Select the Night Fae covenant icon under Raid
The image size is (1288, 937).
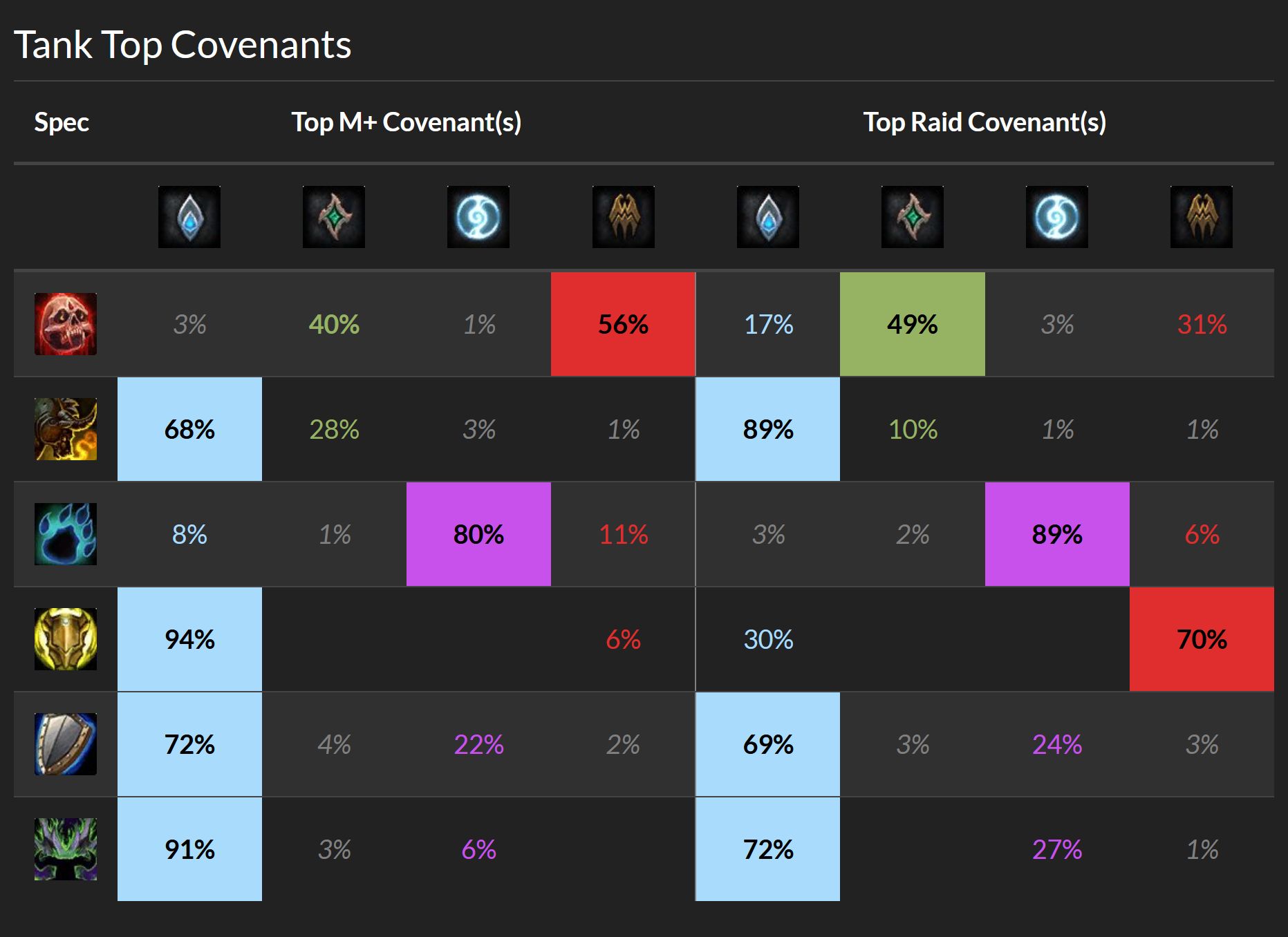tap(1057, 217)
